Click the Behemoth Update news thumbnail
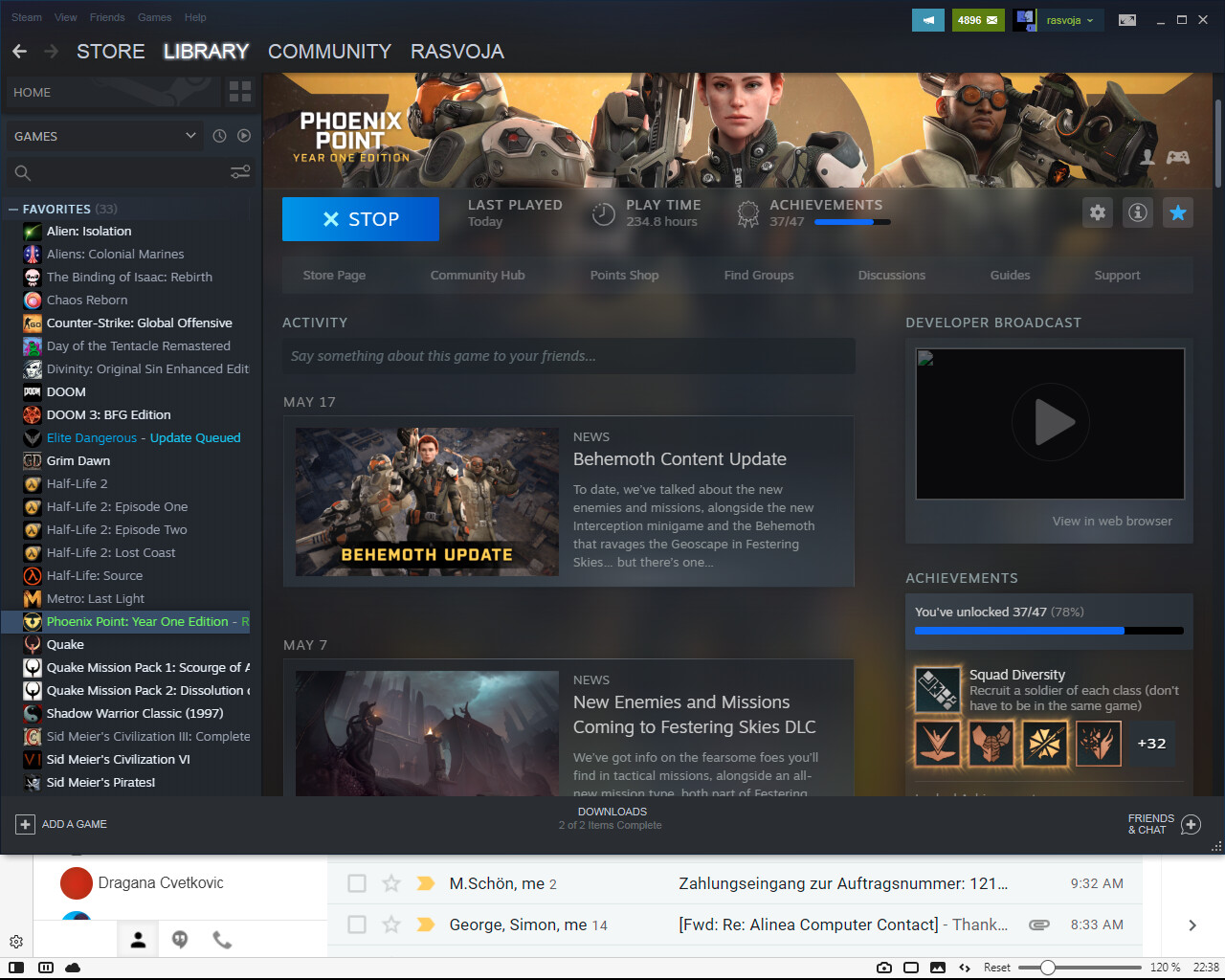 coord(427,502)
